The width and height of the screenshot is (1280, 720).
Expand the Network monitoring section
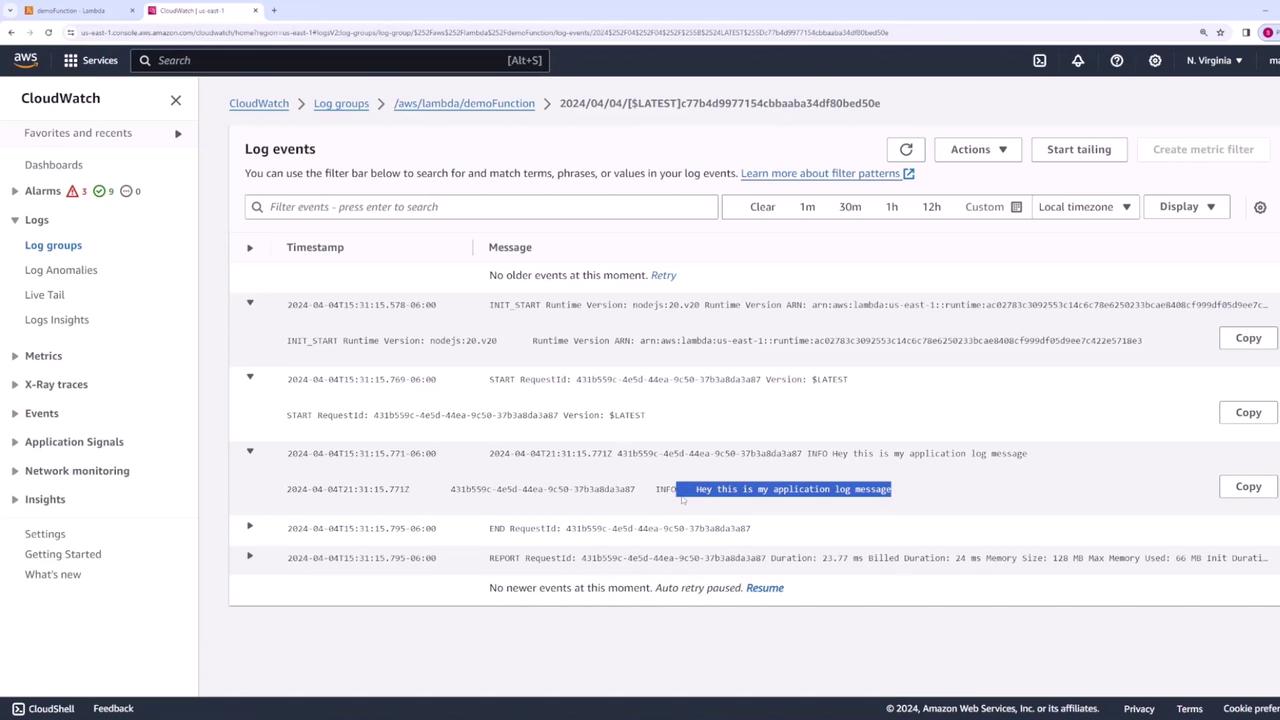tap(15, 471)
